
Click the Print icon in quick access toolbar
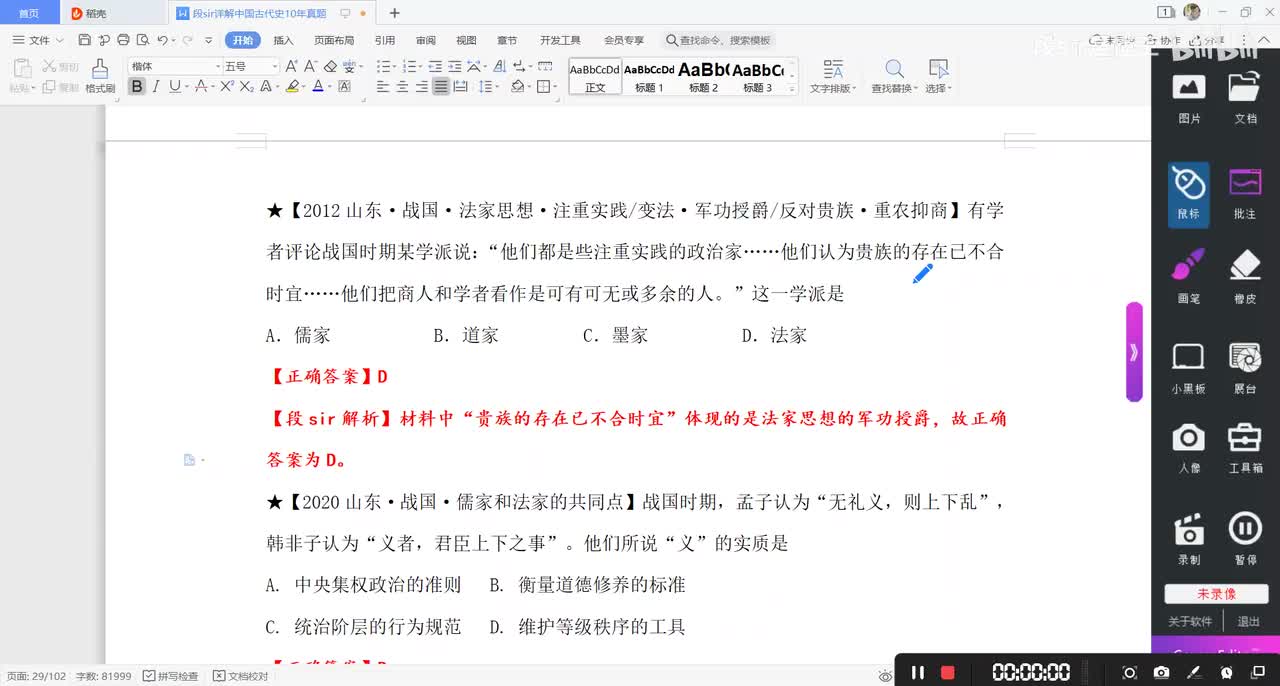tap(123, 40)
